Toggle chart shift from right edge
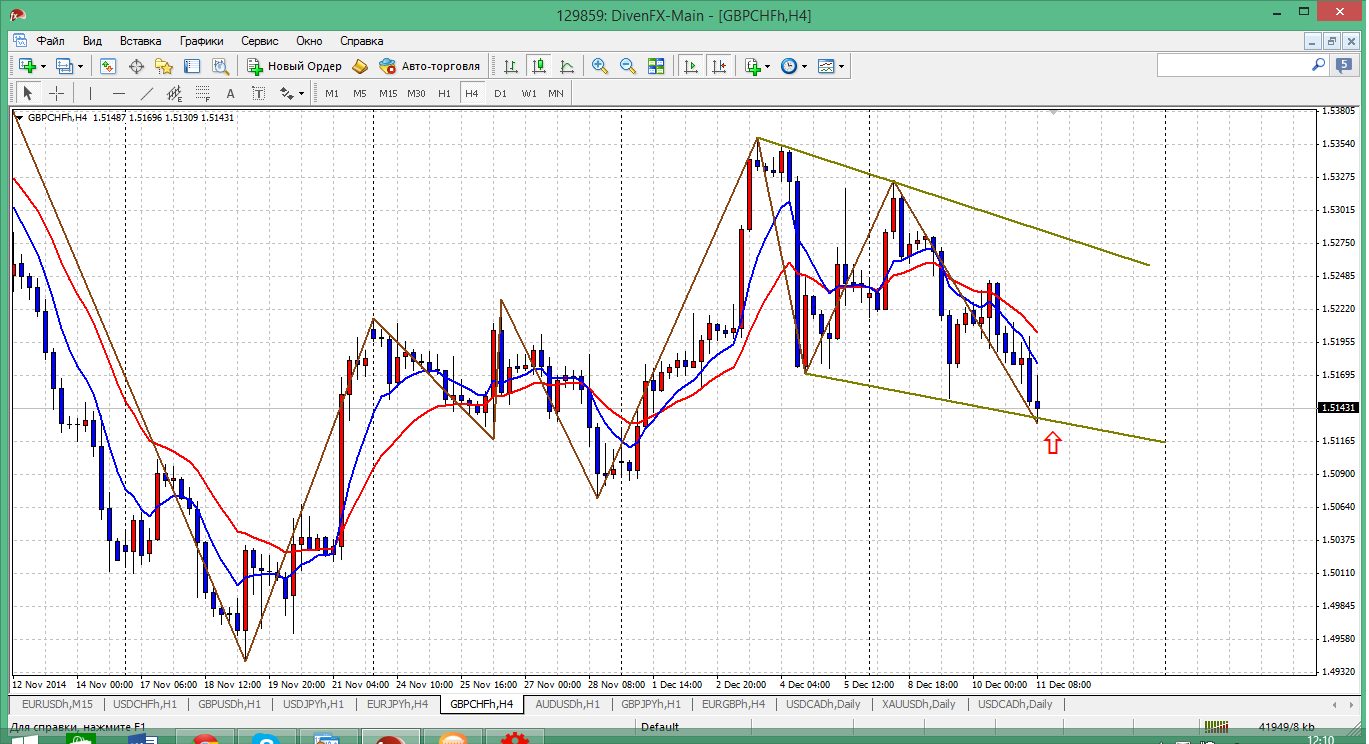Viewport: 1369px width, 744px height. click(x=718, y=66)
